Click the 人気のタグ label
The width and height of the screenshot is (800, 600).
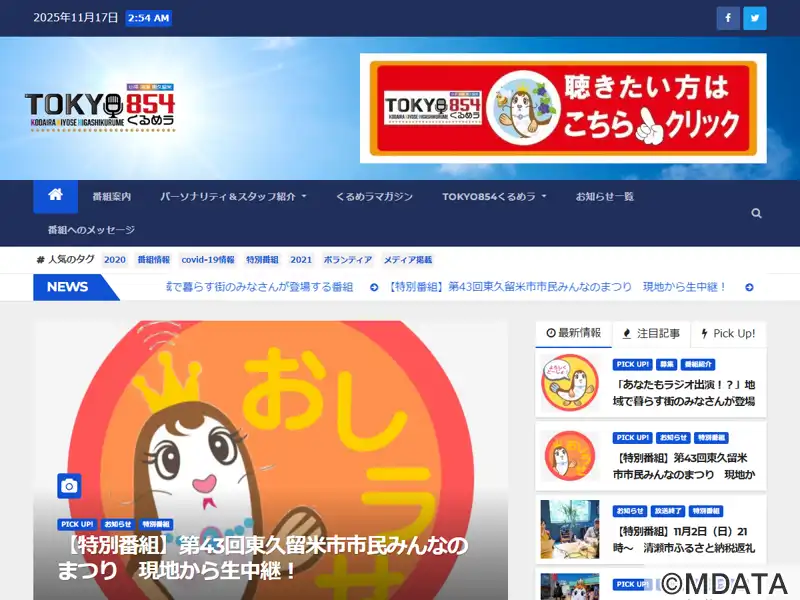click(x=66, y=260)
